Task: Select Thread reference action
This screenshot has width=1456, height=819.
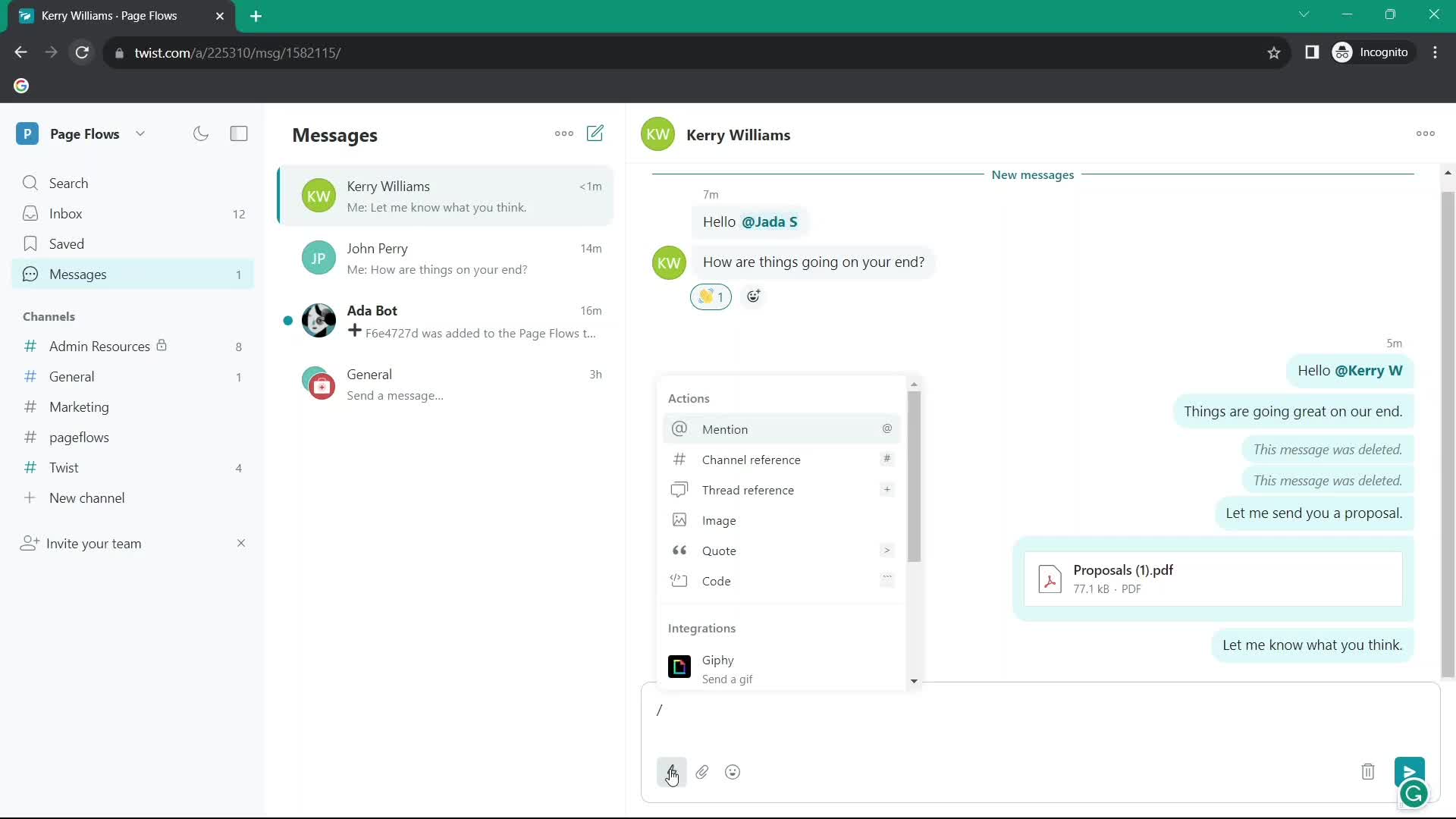Action: [x=781, y=489]
